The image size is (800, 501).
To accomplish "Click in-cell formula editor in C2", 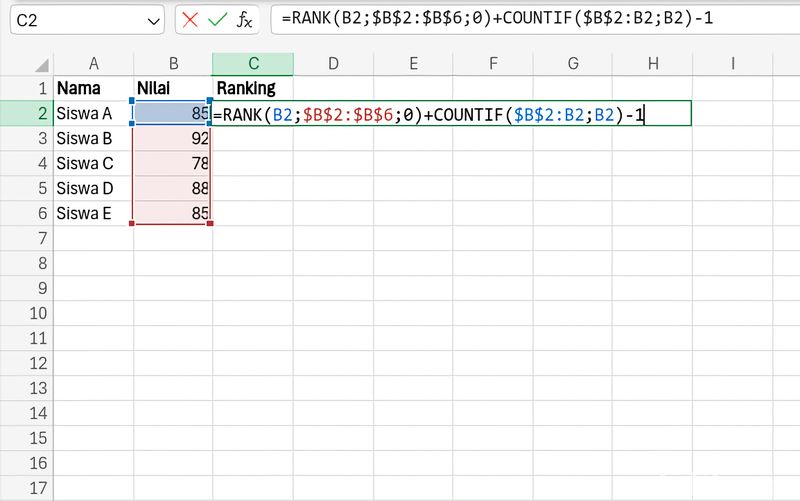I will 452,113.
